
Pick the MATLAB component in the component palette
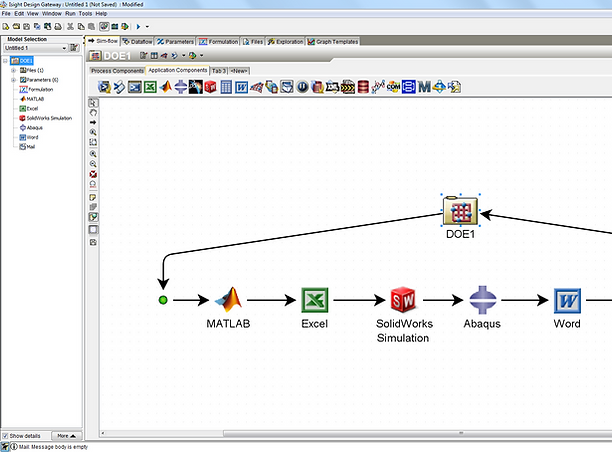165,87
